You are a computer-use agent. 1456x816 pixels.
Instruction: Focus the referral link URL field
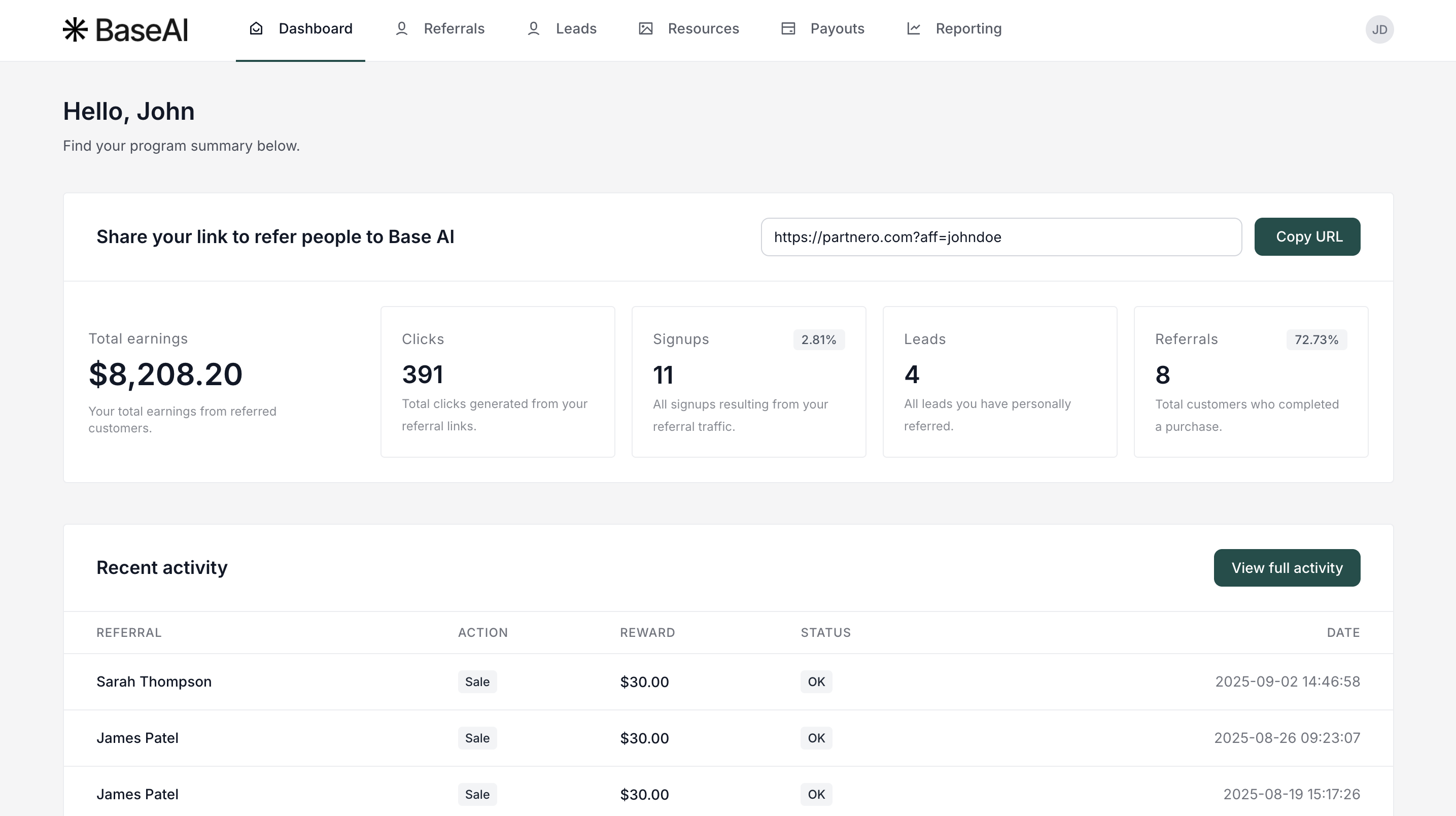pyautogui.click(x=1000, y=237)
